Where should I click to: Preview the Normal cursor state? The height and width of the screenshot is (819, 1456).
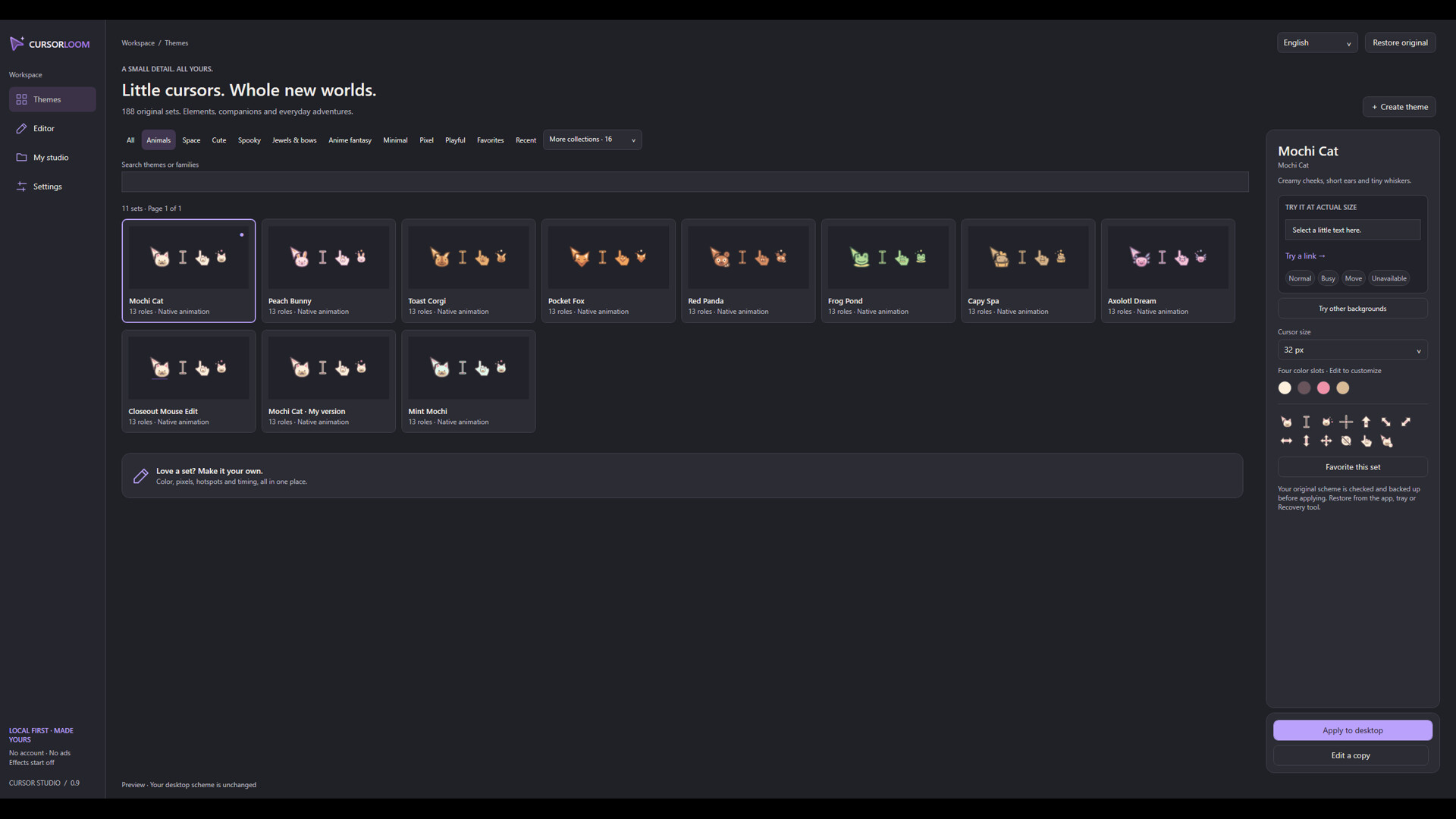click(x=1300, y=278)
